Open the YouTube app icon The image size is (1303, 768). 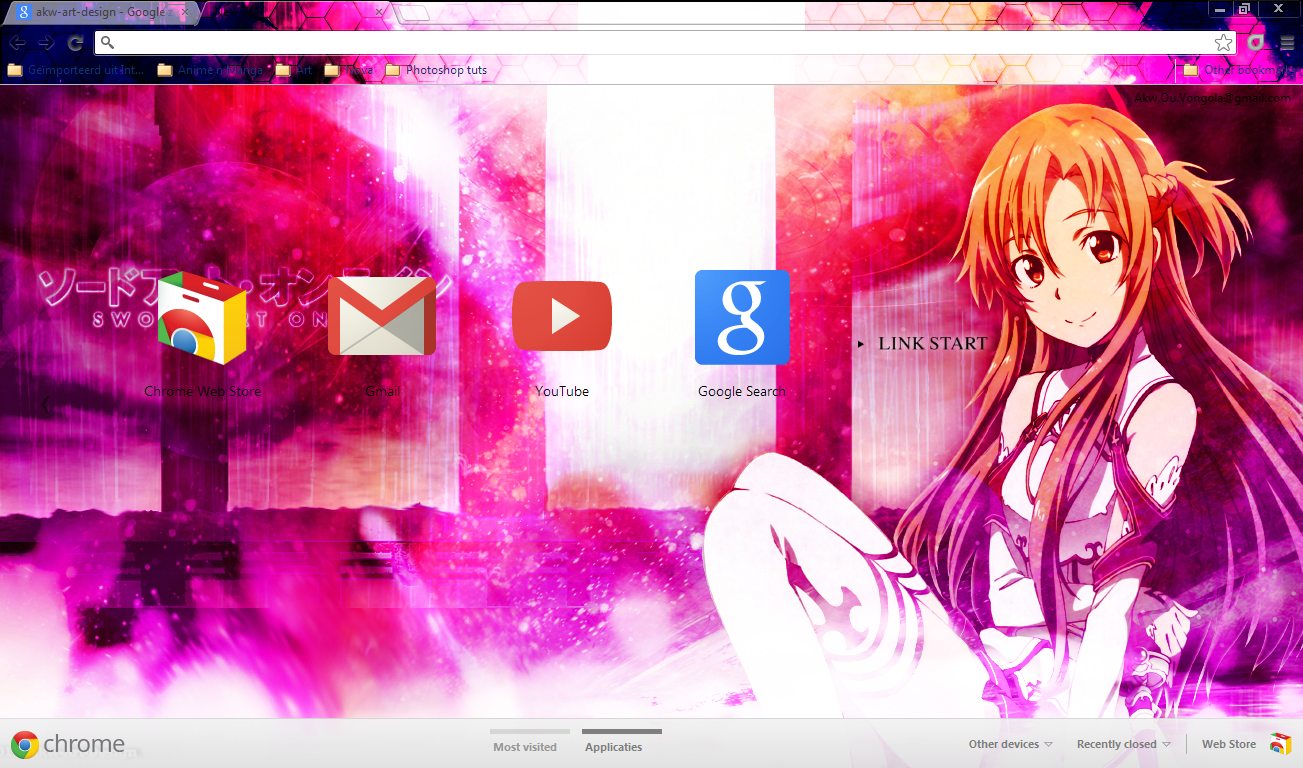562,316
